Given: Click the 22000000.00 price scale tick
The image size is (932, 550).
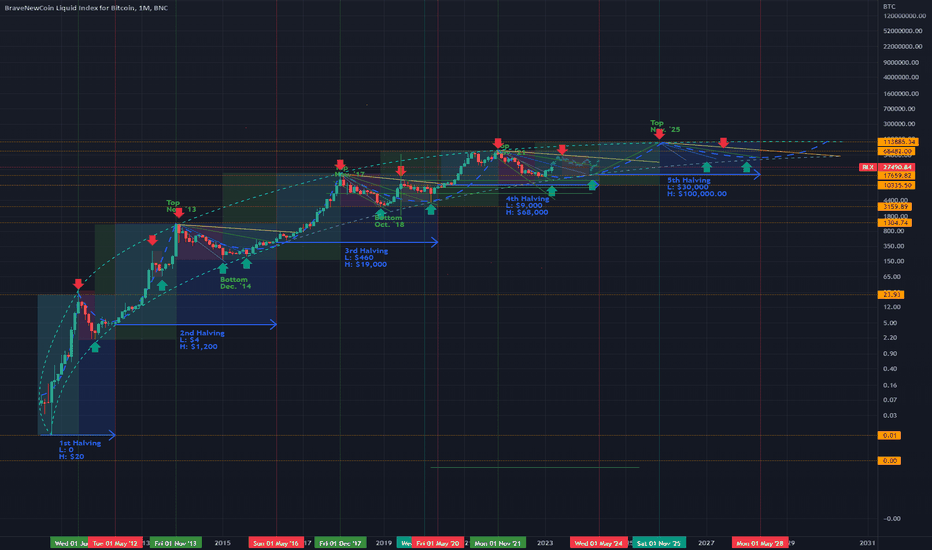Looking at the screenshot, I should coord(904,46).
